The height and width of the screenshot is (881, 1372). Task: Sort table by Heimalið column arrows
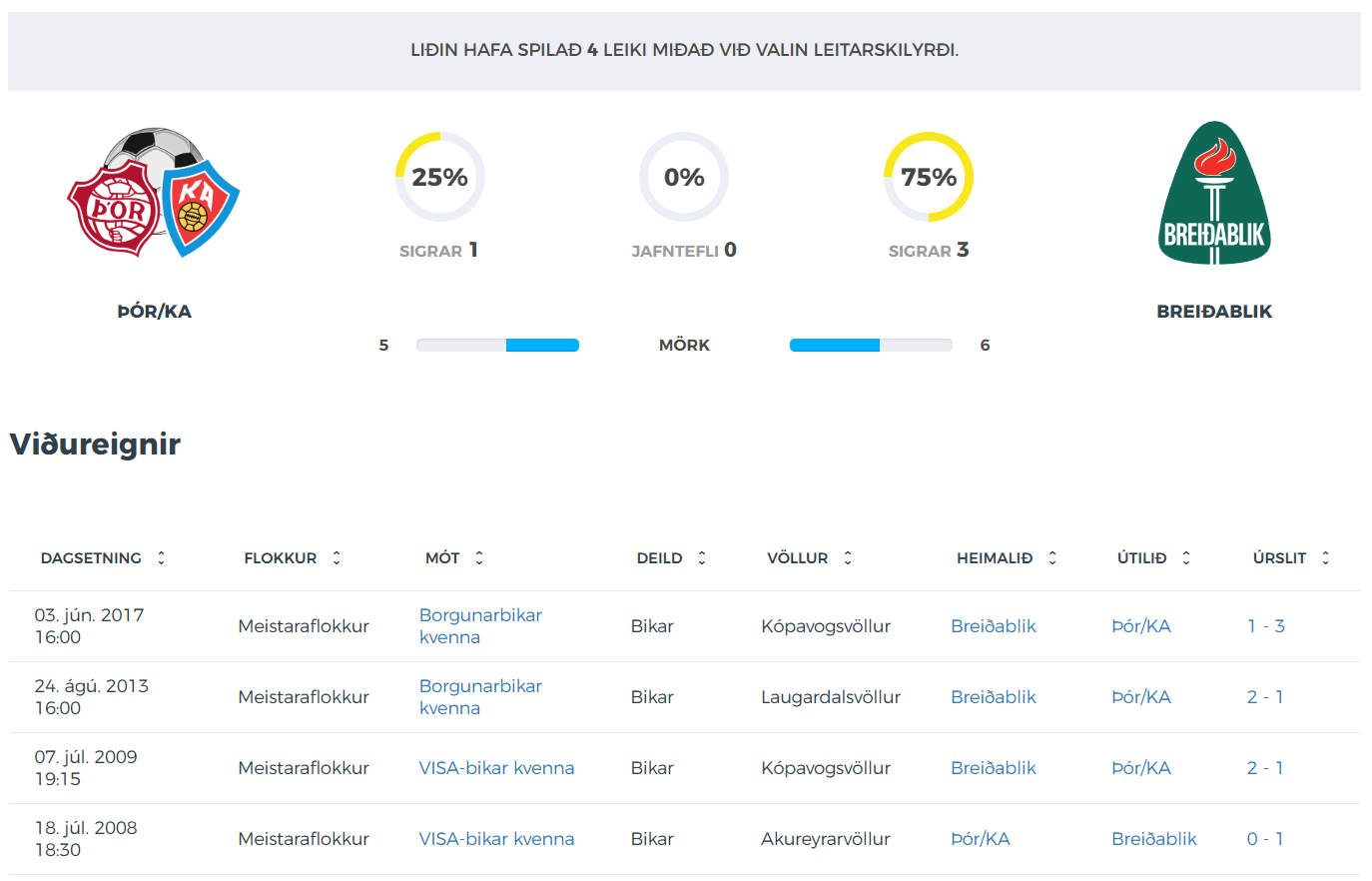pos(1052,558)
